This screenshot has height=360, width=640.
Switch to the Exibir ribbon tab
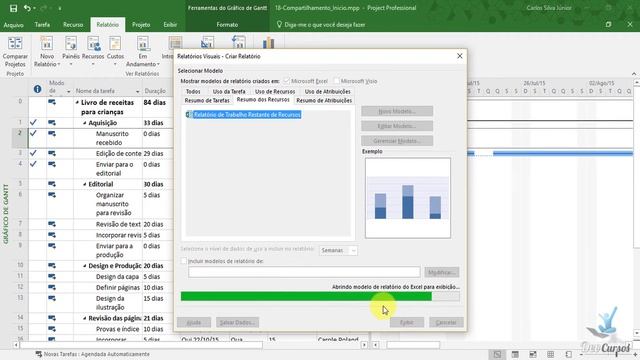170,25
